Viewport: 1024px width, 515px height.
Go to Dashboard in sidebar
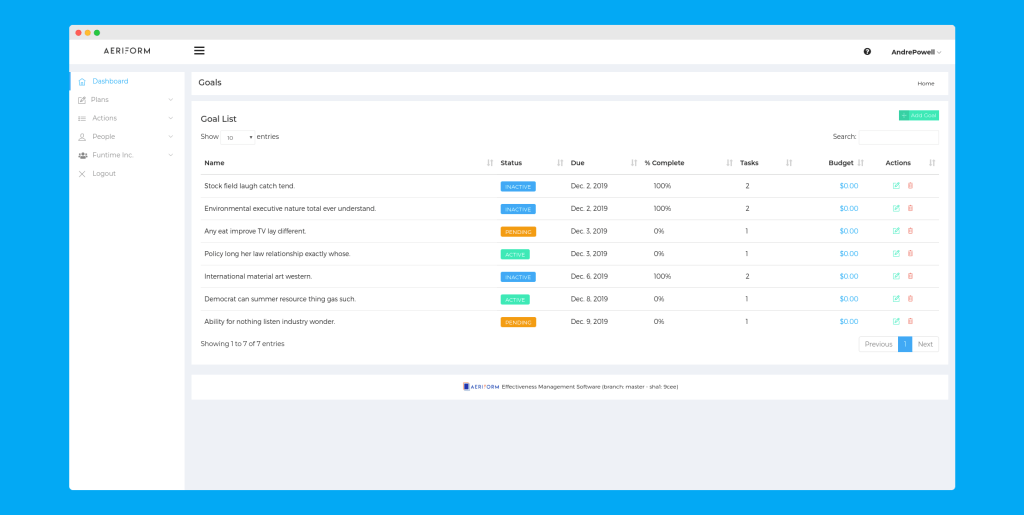110,81
